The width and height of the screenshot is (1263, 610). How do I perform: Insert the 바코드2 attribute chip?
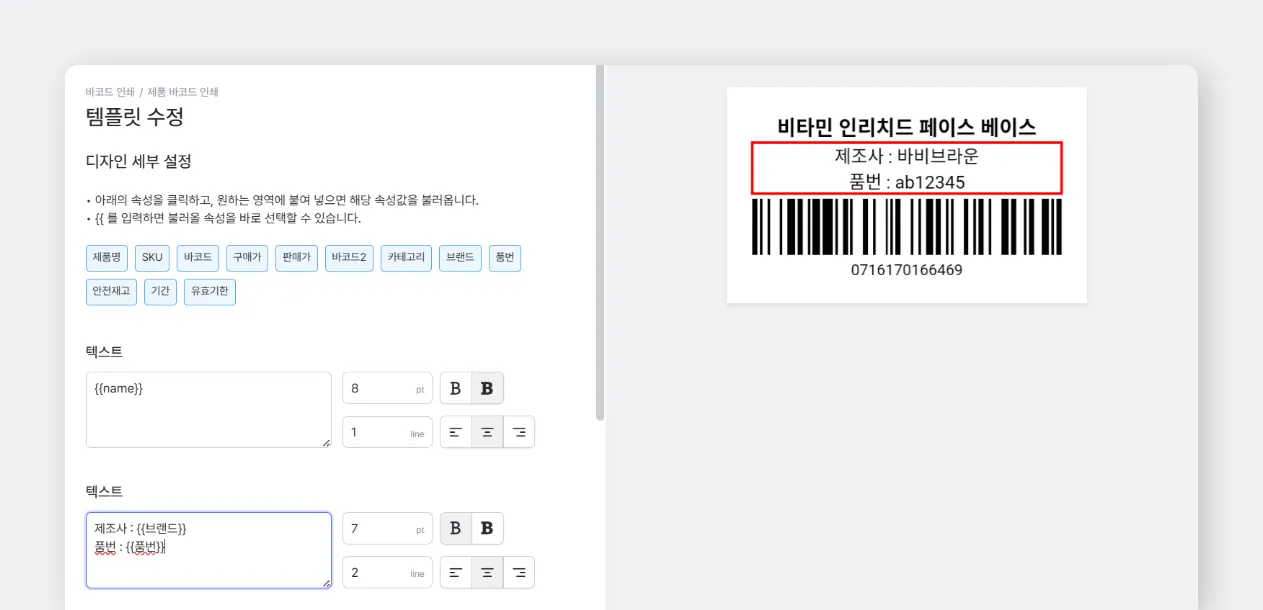pos(349,258)
